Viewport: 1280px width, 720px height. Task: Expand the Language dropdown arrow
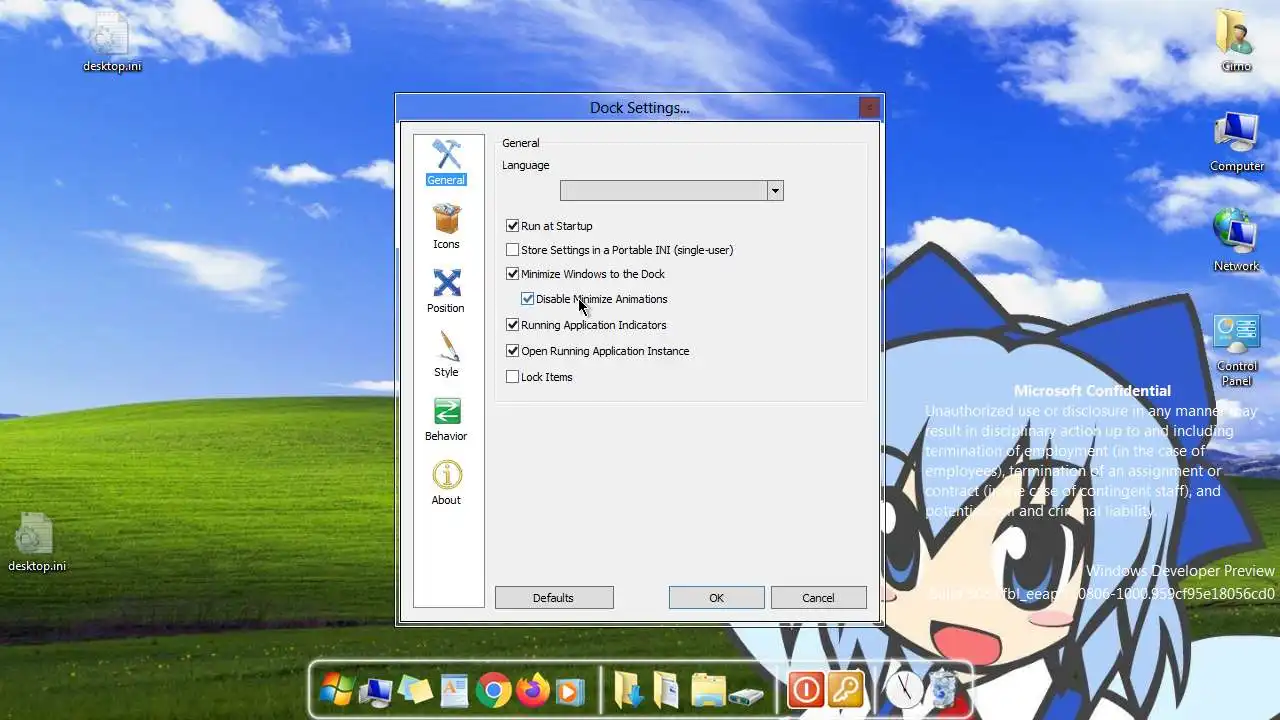pyautogui.click(x=775, y=191)
